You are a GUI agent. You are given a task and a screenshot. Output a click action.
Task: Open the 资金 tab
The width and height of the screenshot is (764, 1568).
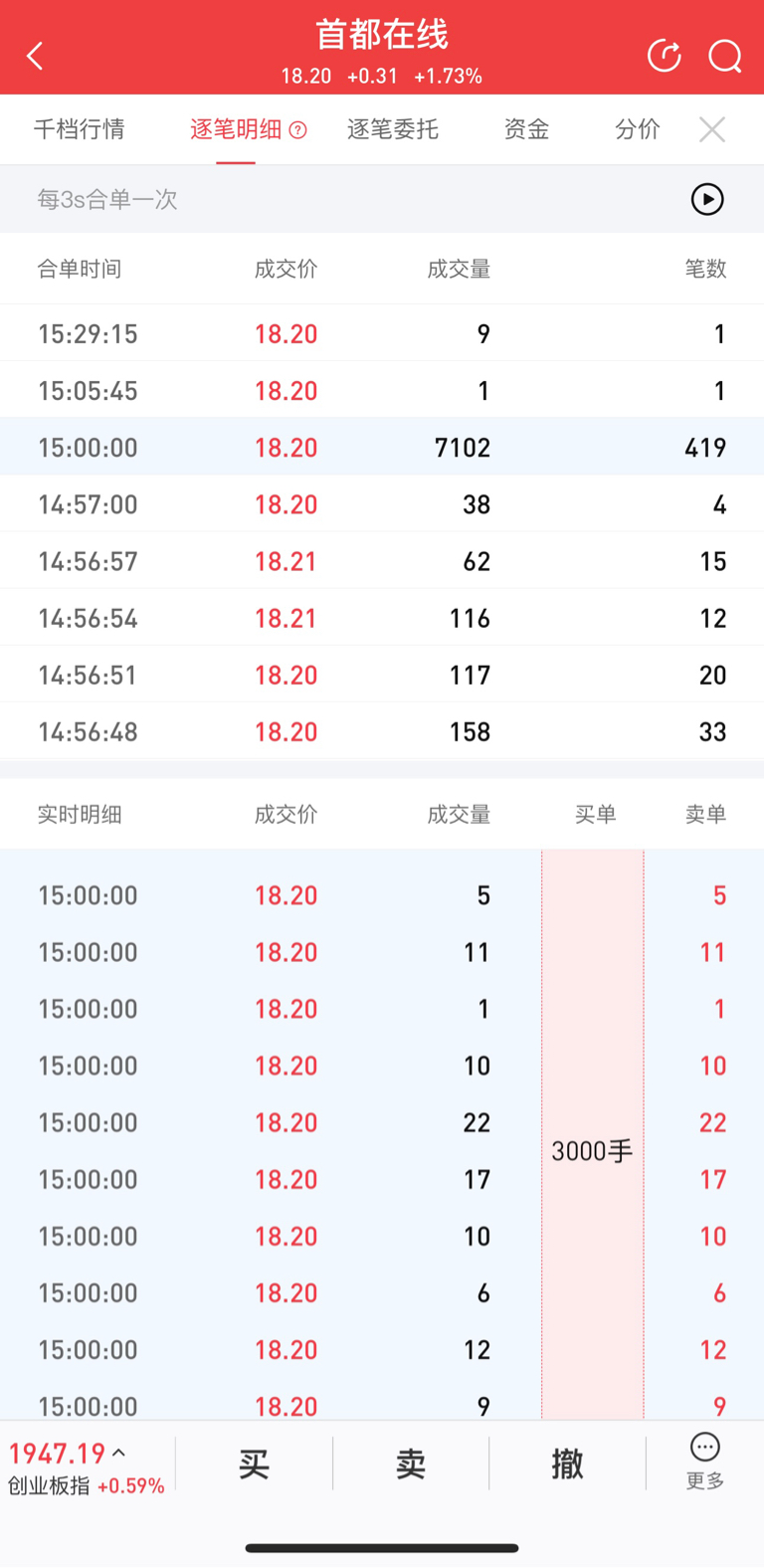point(526,129)
